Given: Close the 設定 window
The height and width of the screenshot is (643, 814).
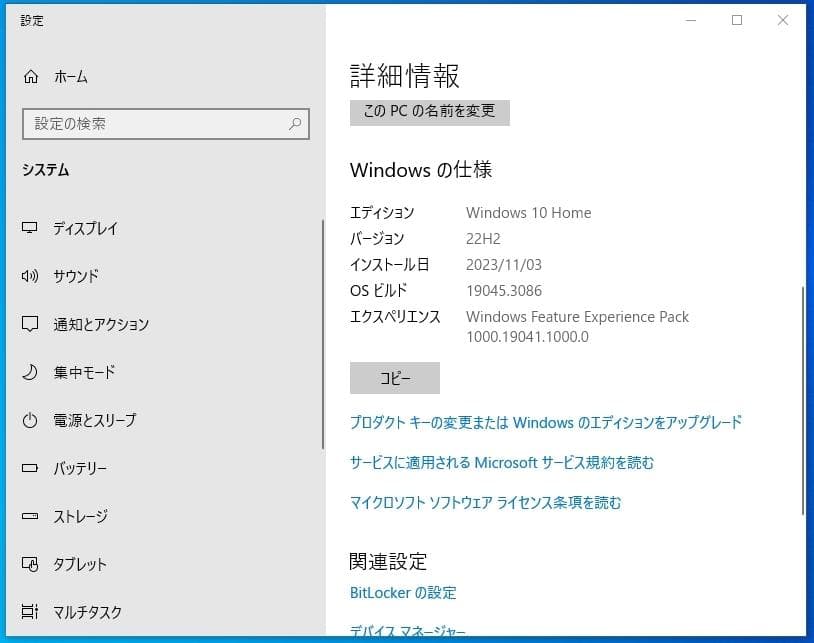Looking at the screenshot, I should click(782, 20).
